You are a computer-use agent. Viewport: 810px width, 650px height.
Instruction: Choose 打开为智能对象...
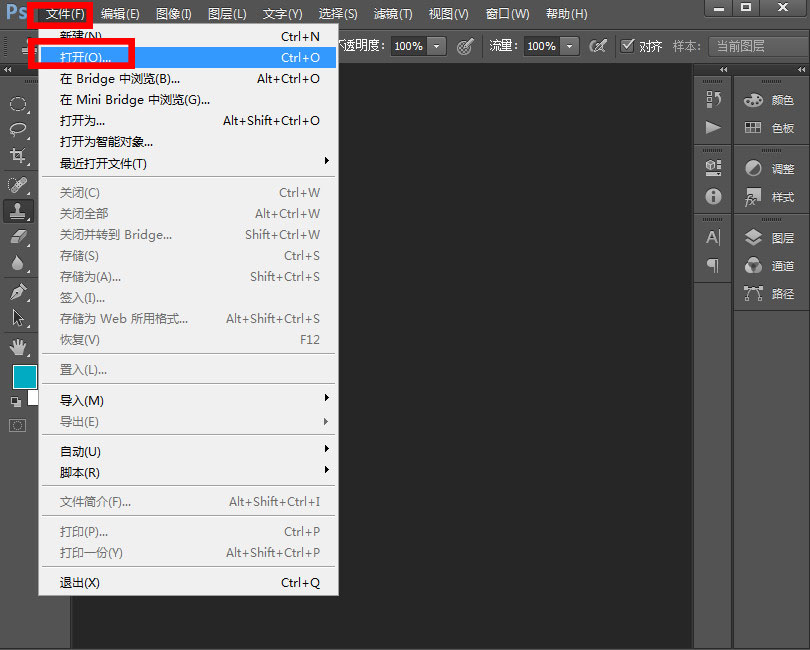click(x=188, y=142)
